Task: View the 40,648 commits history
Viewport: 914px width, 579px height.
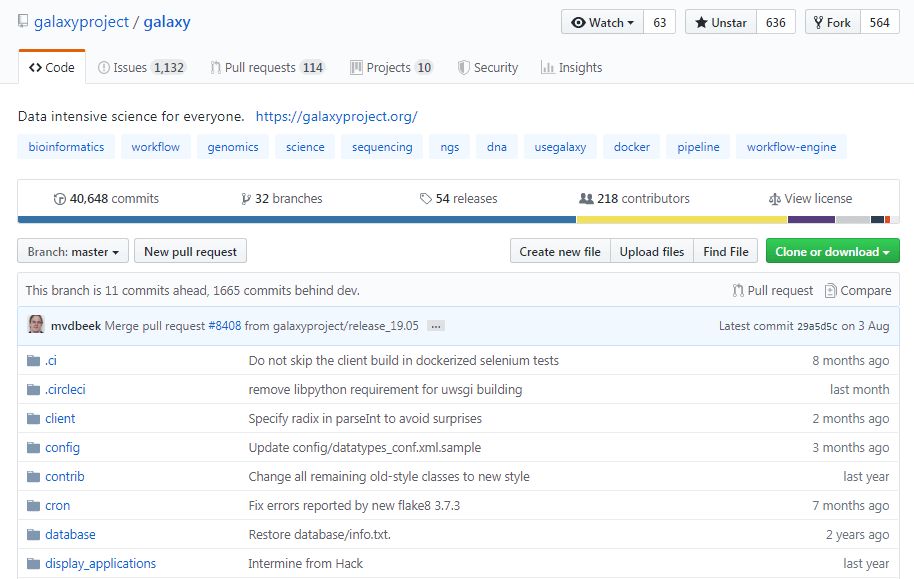Action: pos(106,199)
